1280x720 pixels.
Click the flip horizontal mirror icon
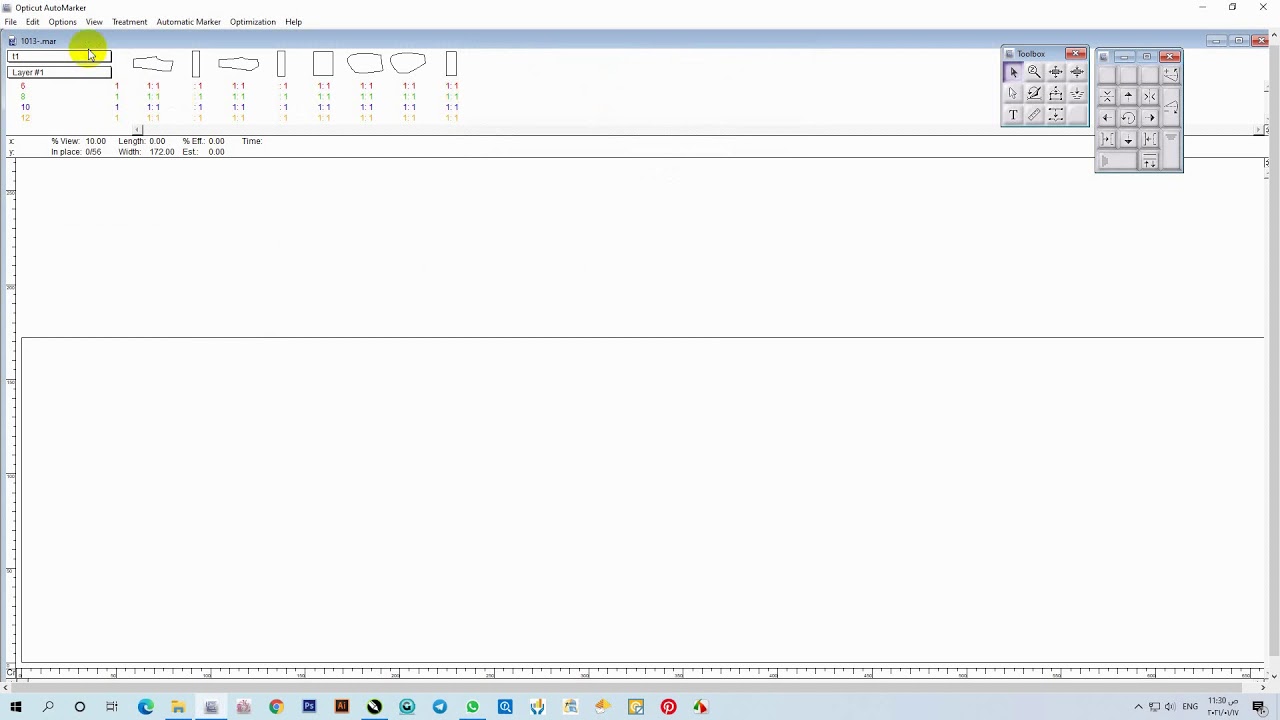(x=1149, y=96)
